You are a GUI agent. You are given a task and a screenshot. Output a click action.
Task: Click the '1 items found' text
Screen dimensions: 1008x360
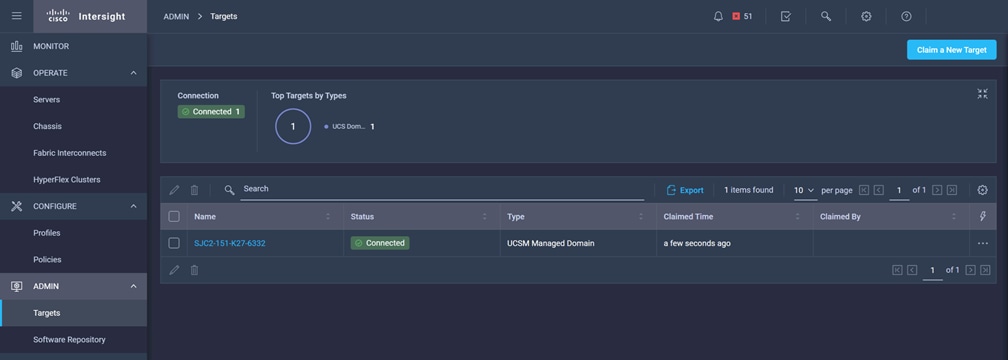click(749, 190)
